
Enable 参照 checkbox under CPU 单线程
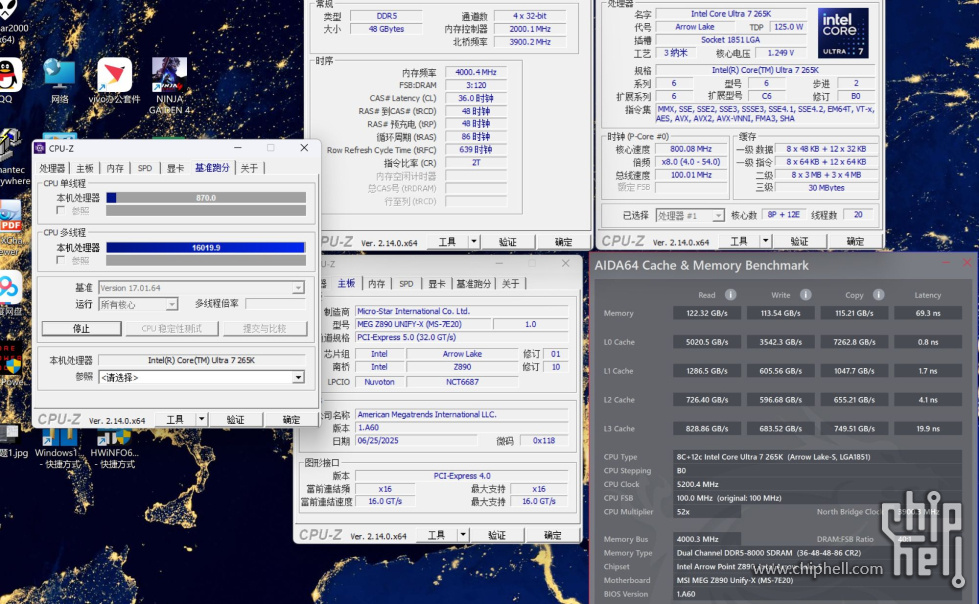coord(62,211)
